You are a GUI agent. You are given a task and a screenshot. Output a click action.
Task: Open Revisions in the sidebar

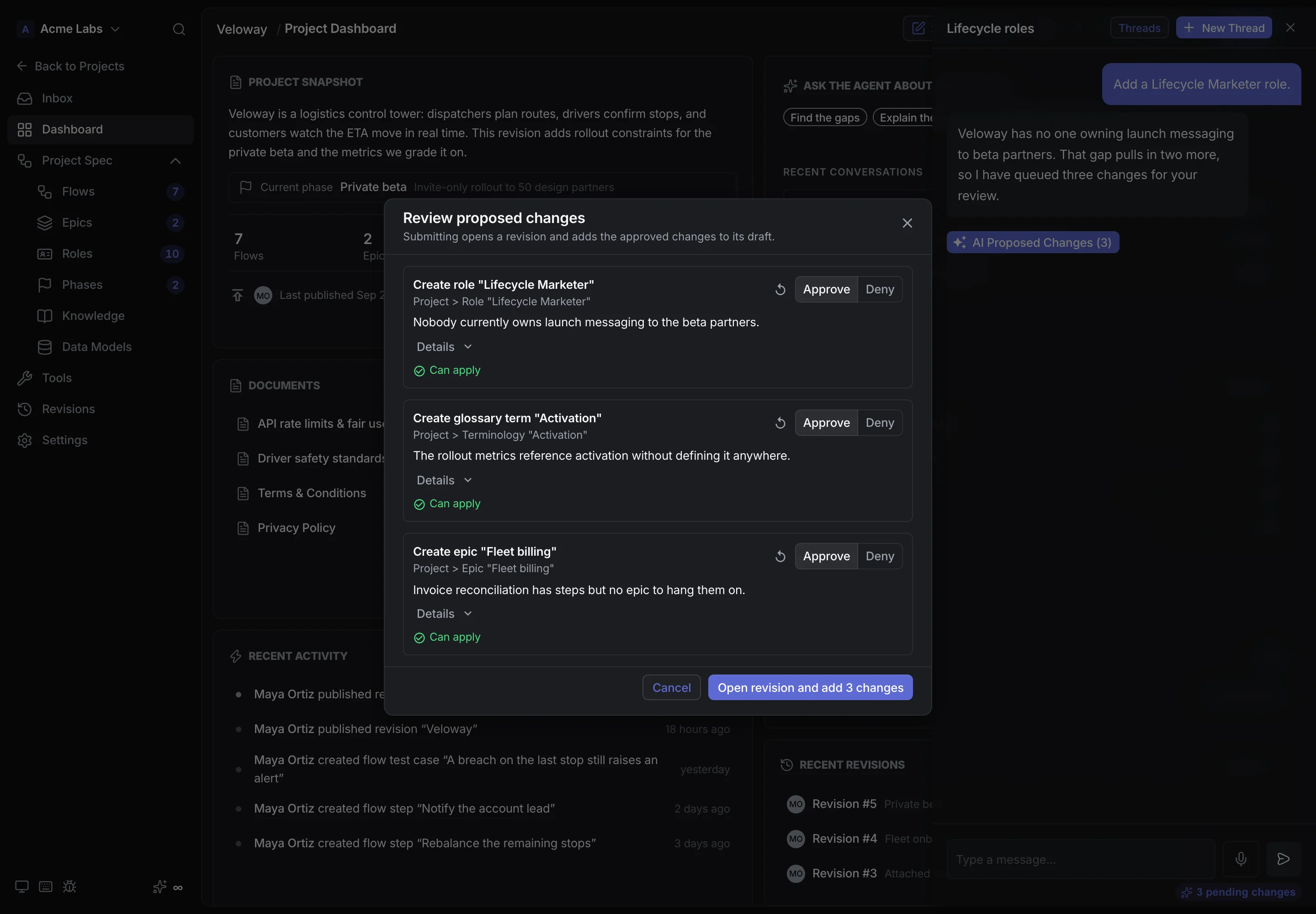[100, 409]
